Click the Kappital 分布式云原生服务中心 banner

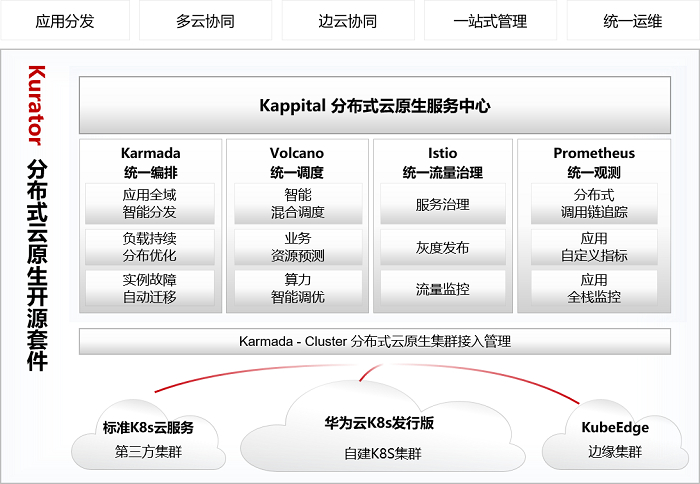click(x=375, y=105)
